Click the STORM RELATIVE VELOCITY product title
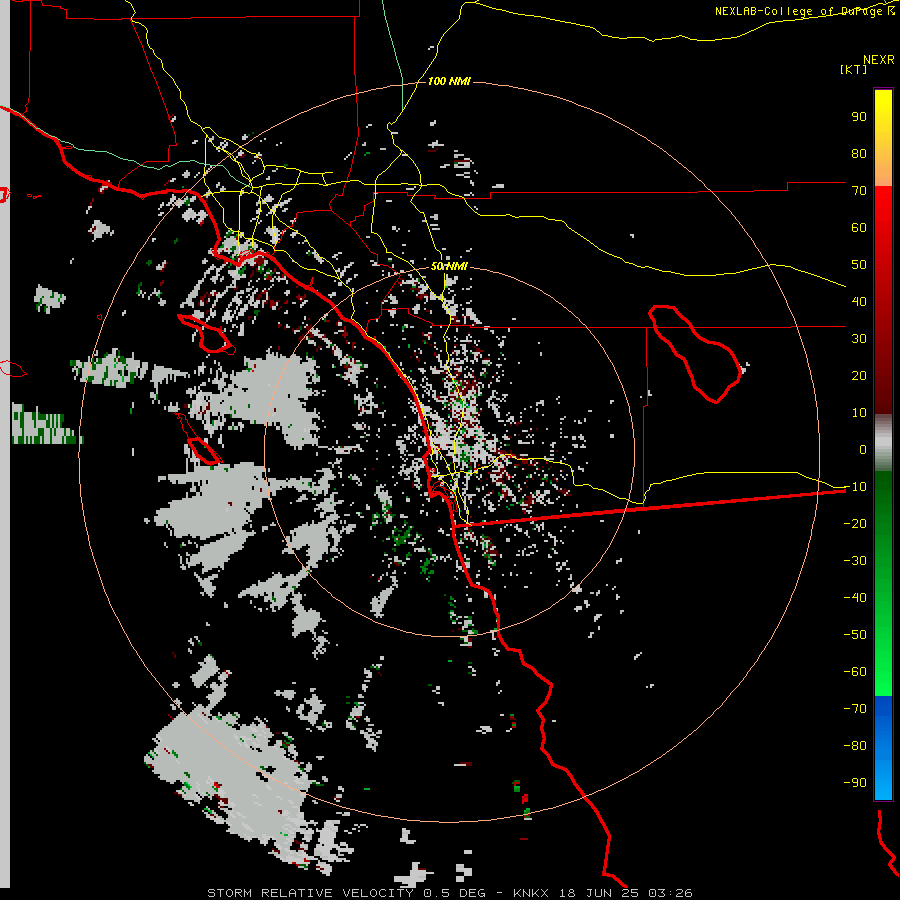Screen dimensions: 900x900 point(310,893)
